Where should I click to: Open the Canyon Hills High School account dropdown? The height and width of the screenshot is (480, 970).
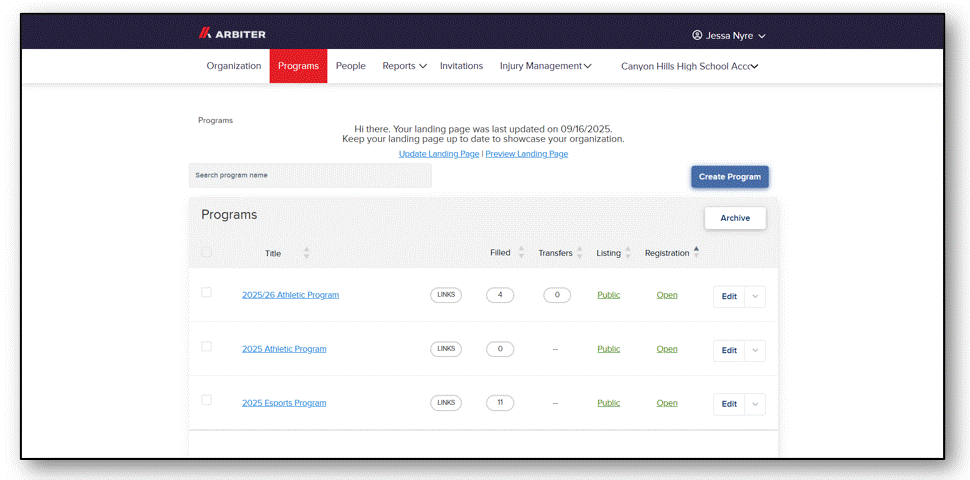pyautogui.click(x=689, y=66)
